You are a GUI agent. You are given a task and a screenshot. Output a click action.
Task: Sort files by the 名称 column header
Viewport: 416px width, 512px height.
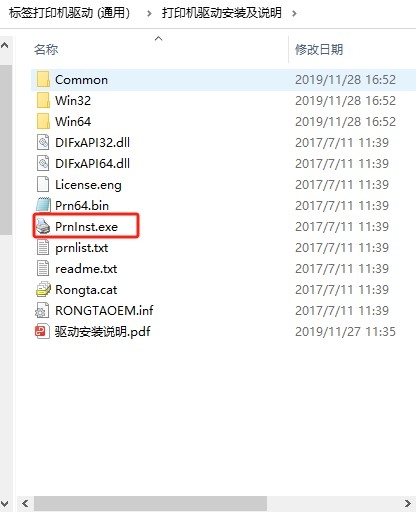coord(46,50)
